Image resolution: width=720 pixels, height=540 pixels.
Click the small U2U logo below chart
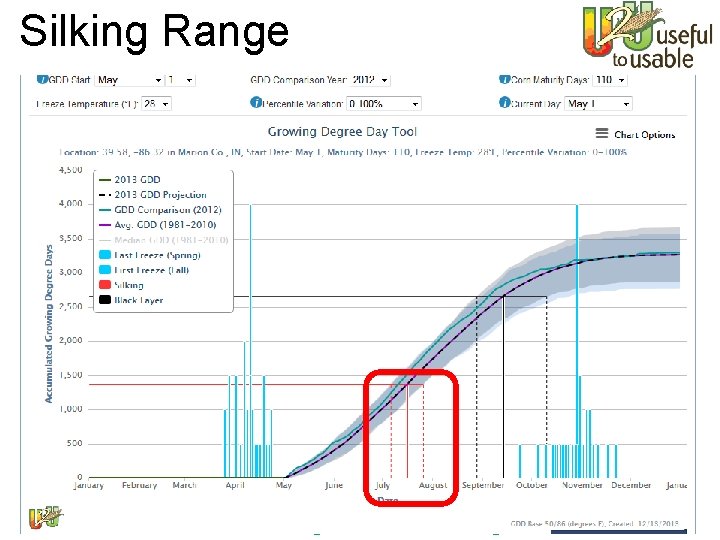[x=45, y=518]
